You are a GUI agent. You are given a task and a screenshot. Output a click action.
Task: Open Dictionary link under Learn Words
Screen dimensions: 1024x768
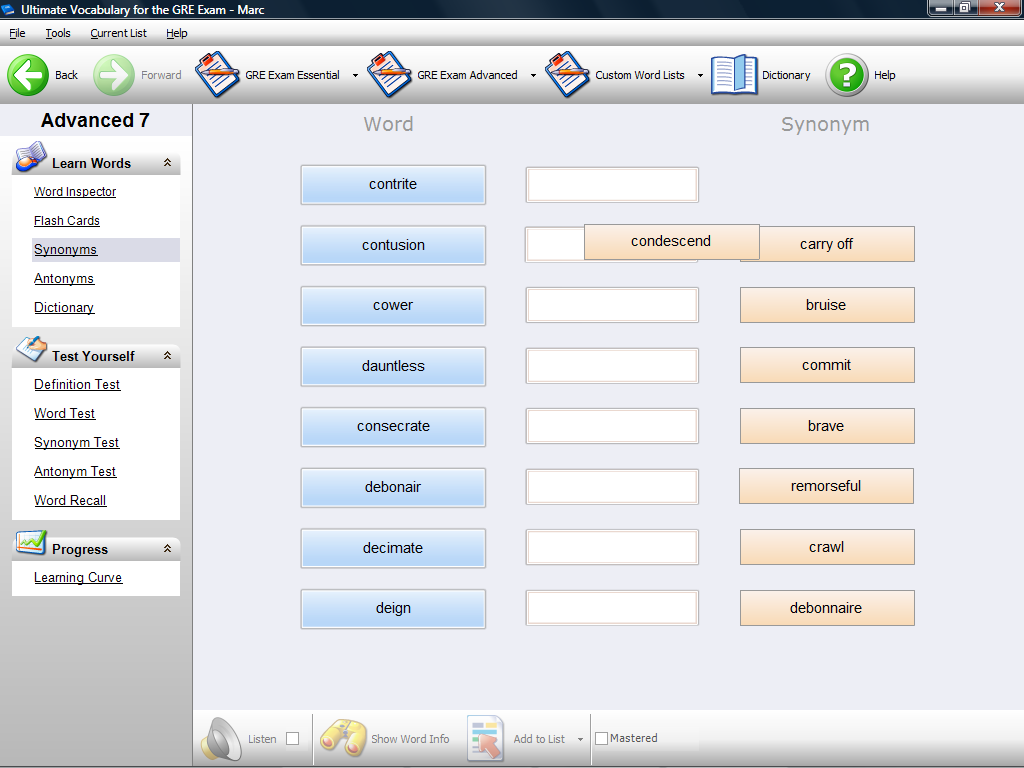click(x=64, y=307)
